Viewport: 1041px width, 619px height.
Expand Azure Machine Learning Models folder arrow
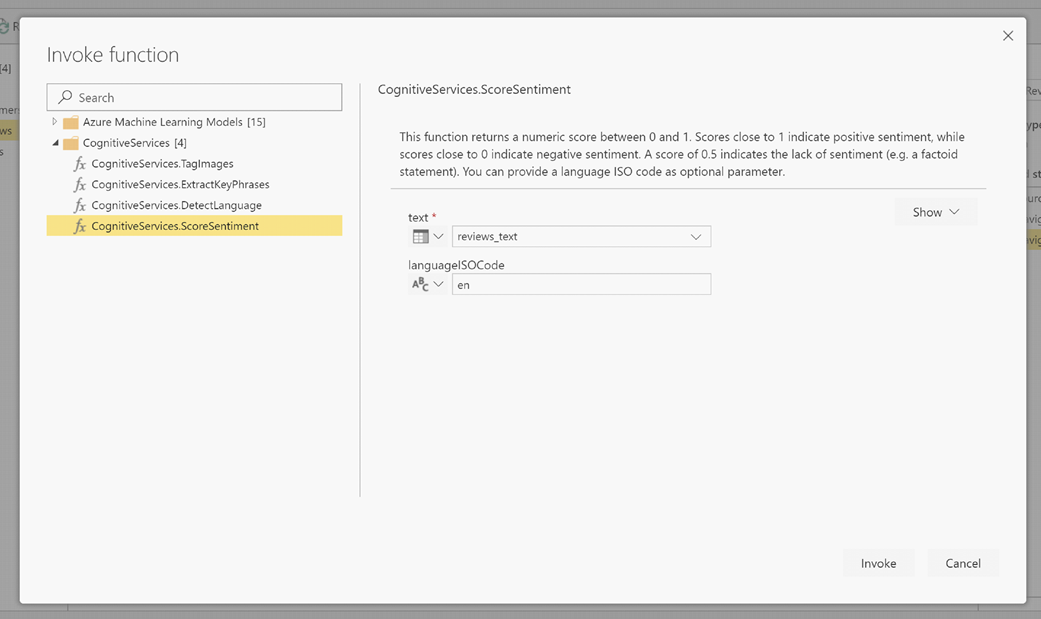(54, 122)
